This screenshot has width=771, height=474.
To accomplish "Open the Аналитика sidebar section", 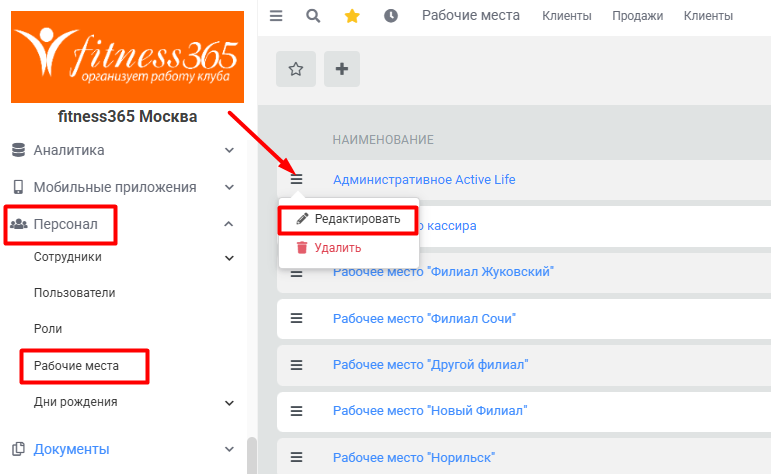I will pyautogui.click(x=69, y=150).
